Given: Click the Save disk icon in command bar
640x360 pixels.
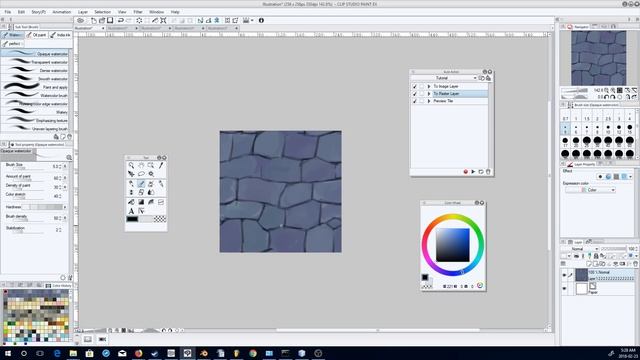Looking at the screenshot, I should tap(110, 20).
